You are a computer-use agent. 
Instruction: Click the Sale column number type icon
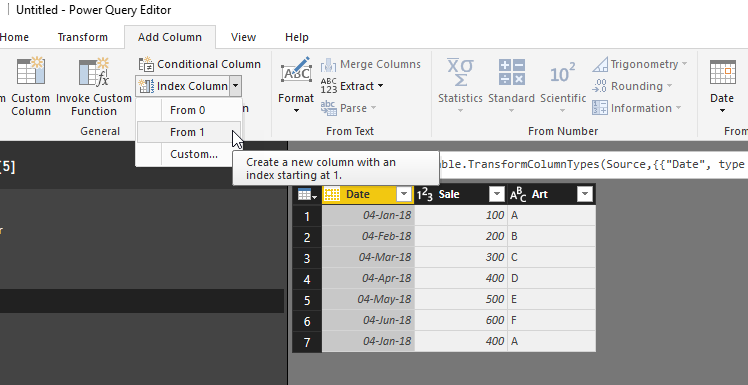tap(425, 194)
